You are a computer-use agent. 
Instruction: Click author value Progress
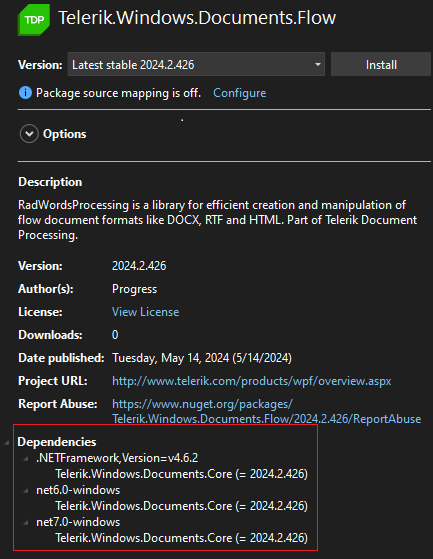(x=134, y=289)
